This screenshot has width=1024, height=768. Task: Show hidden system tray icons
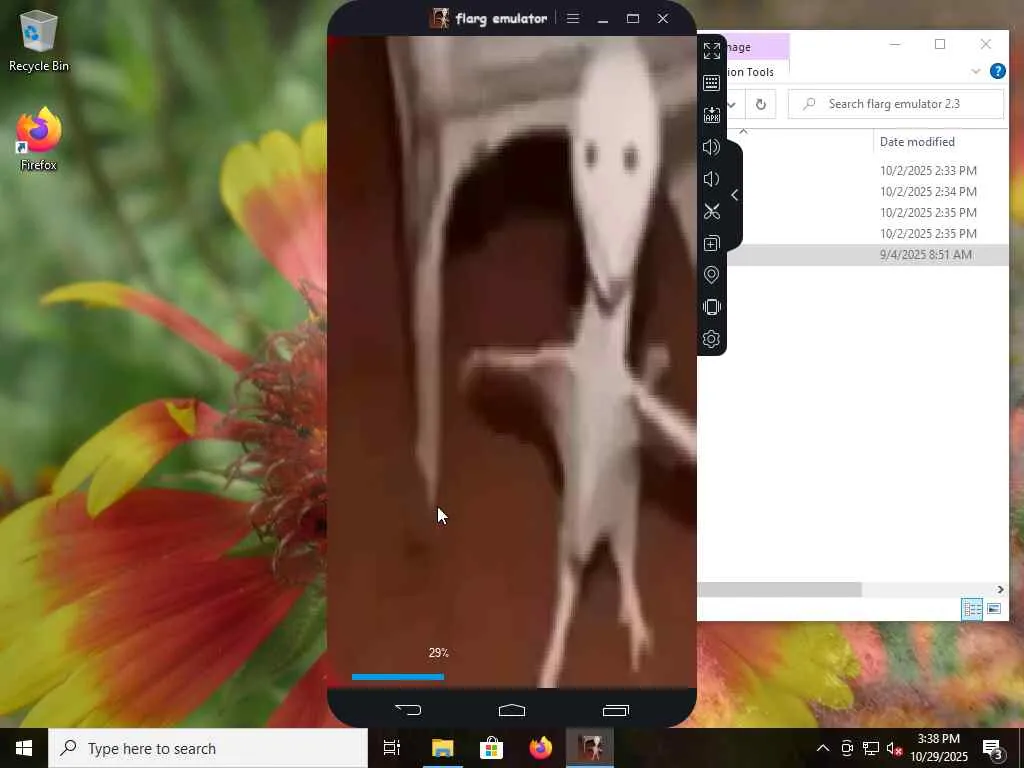[823, 748]
